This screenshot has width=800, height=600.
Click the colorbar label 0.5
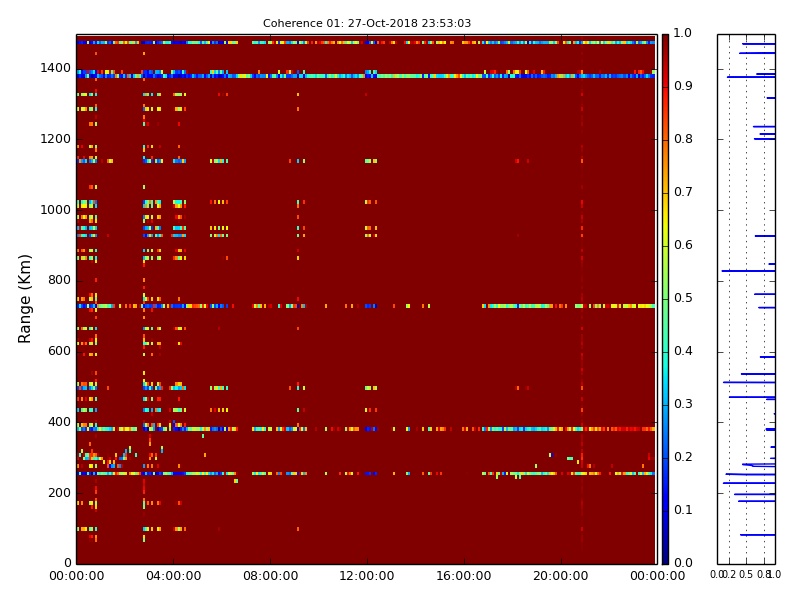(683, 298)
